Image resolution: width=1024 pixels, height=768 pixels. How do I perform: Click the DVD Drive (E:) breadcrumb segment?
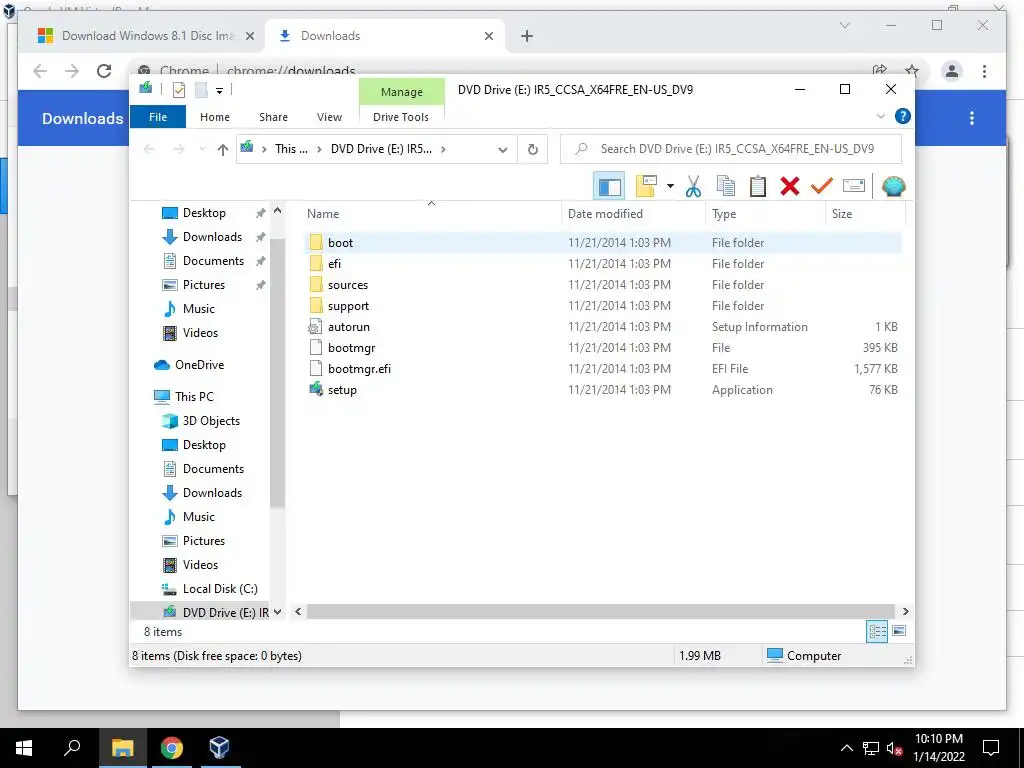click(x=381, y=149)
